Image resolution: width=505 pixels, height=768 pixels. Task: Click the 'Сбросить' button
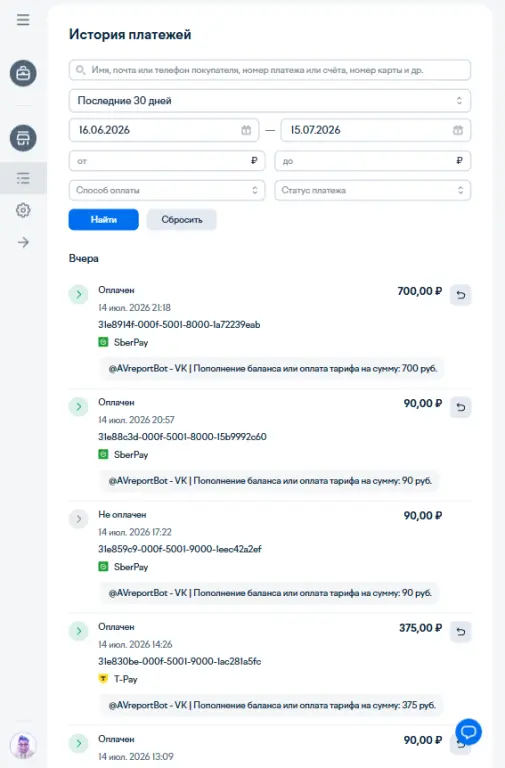(x=182, y=219)
